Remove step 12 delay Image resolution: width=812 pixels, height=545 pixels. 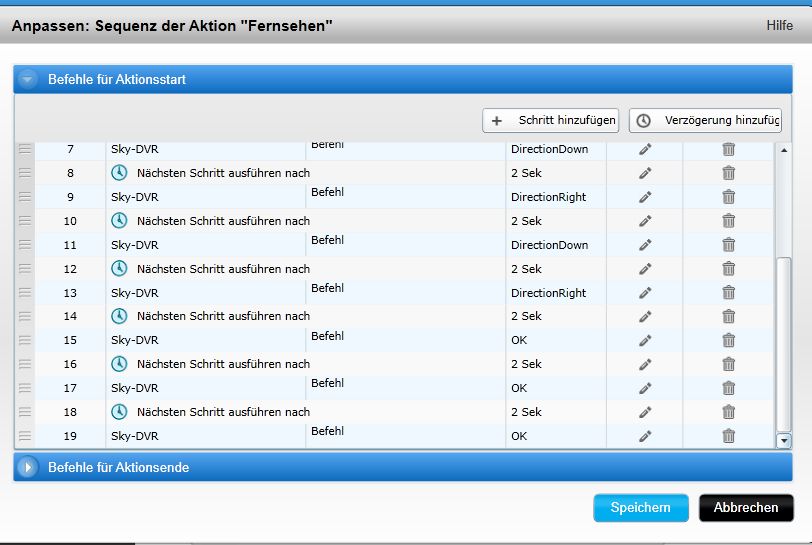[729, 269]
